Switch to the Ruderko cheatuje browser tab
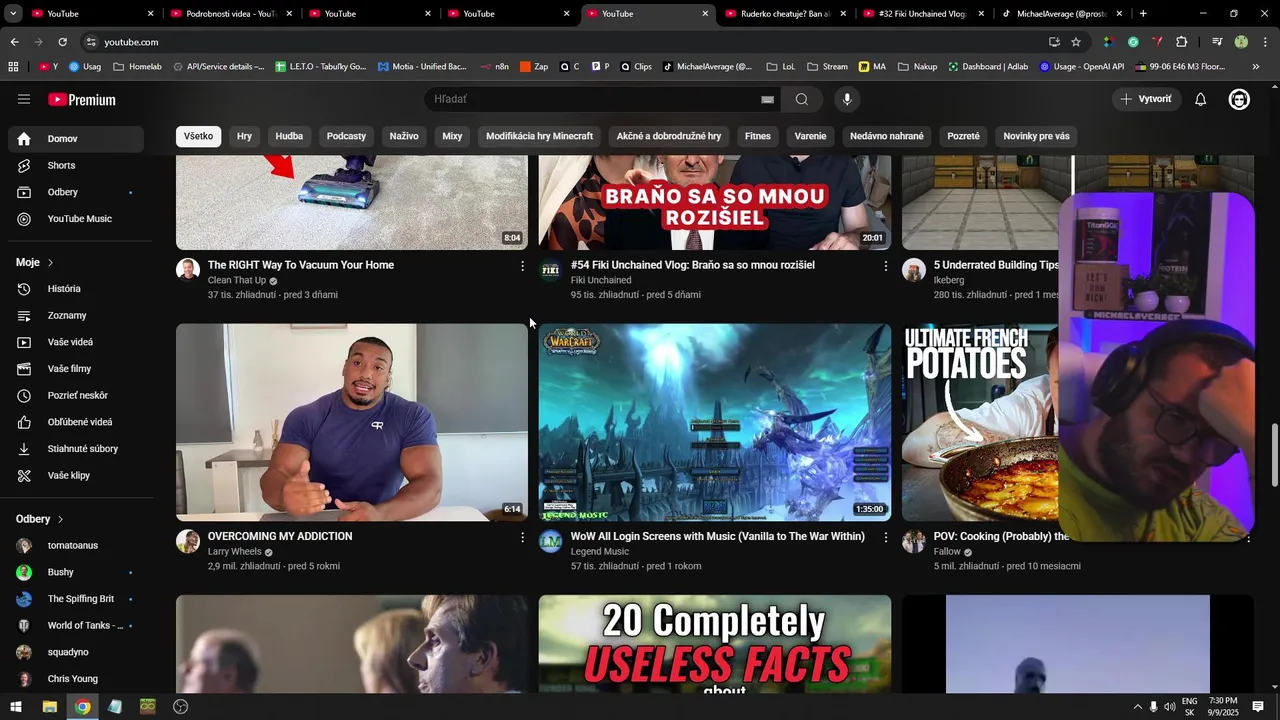Viewport: 1280px width, 720px height. pyautogui.click(x=785, y=14)
